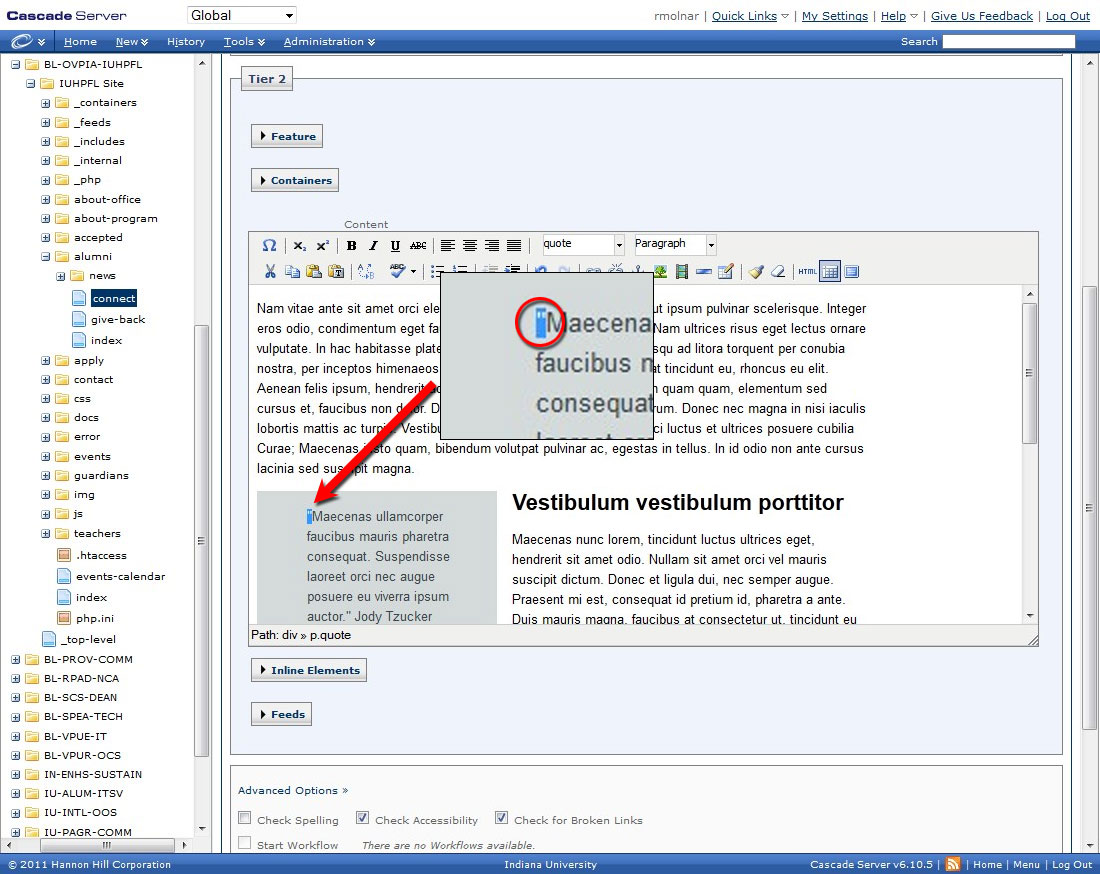Click Give Us Feedback link
This screenshot has width=1100, height=874.
981,16
